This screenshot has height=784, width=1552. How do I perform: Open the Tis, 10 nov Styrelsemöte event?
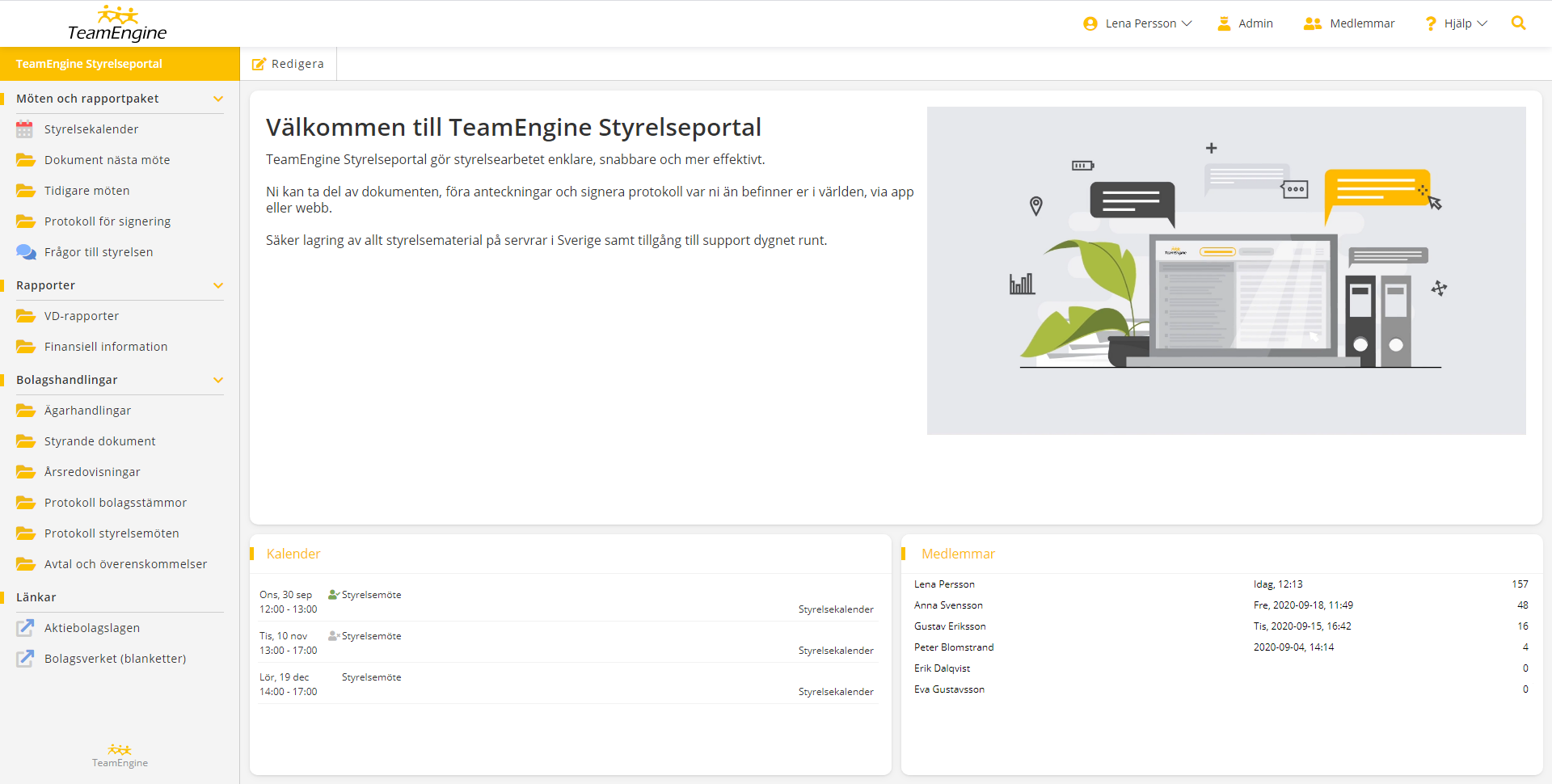(371, 636)
